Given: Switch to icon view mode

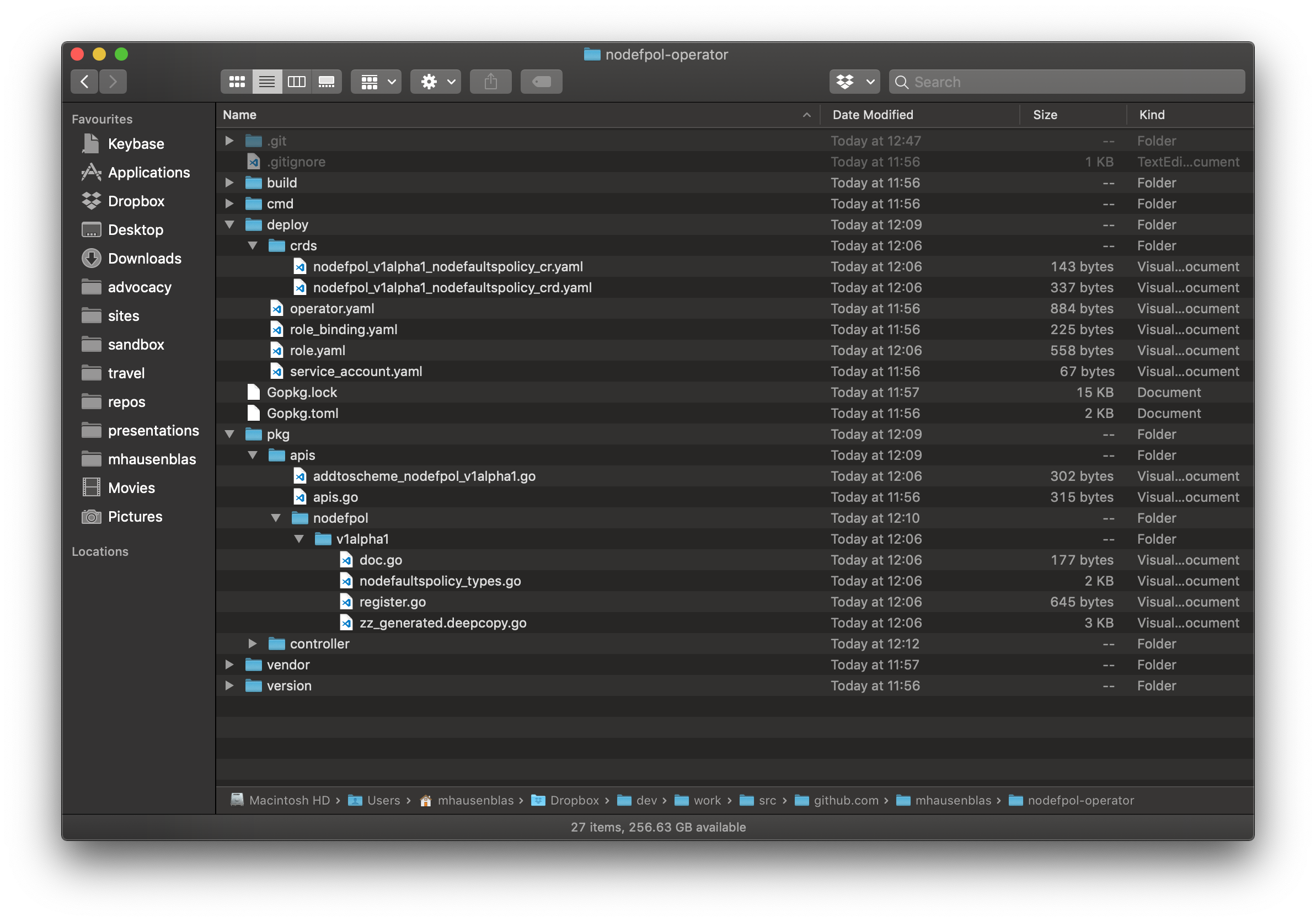Looking at the screenshot, I should [237, 82].
